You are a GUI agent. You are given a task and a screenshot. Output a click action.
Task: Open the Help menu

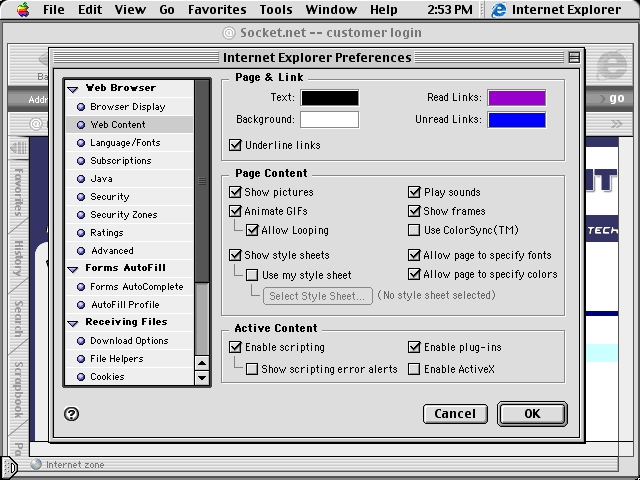pos(384,9)
